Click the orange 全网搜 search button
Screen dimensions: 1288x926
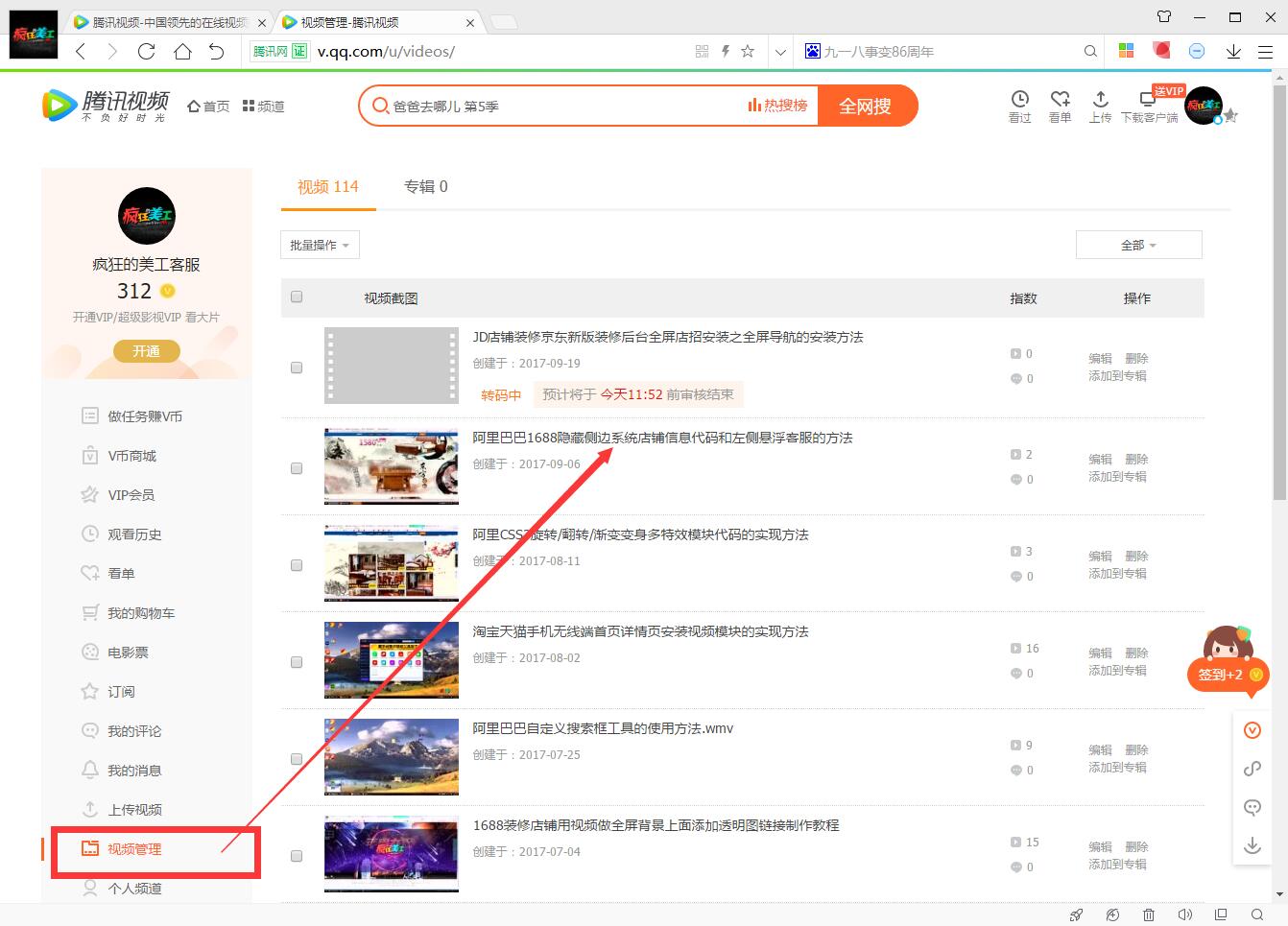pyautogui.click(x=867, y=106)
